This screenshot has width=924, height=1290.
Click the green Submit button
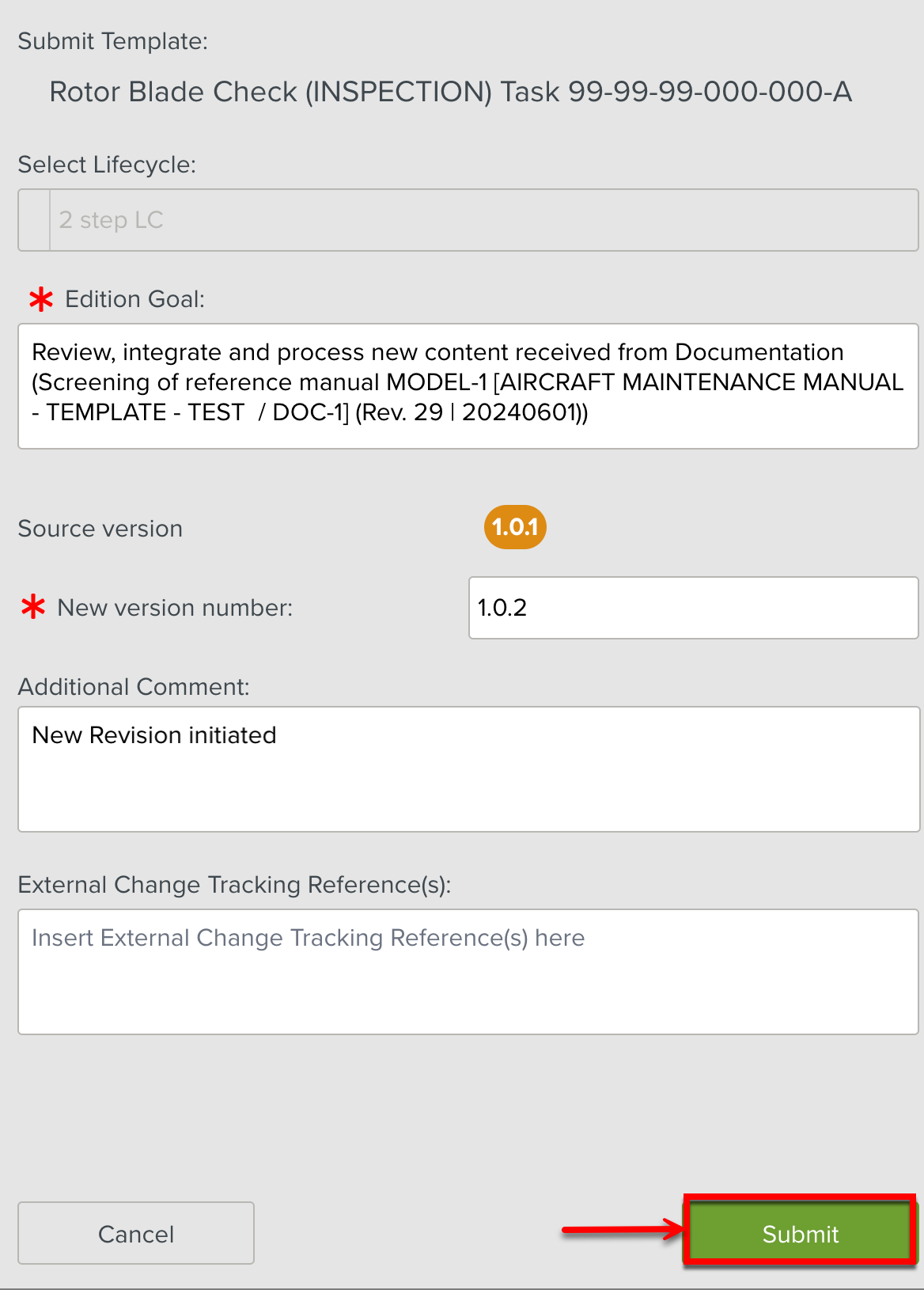tap(800, 1233)
